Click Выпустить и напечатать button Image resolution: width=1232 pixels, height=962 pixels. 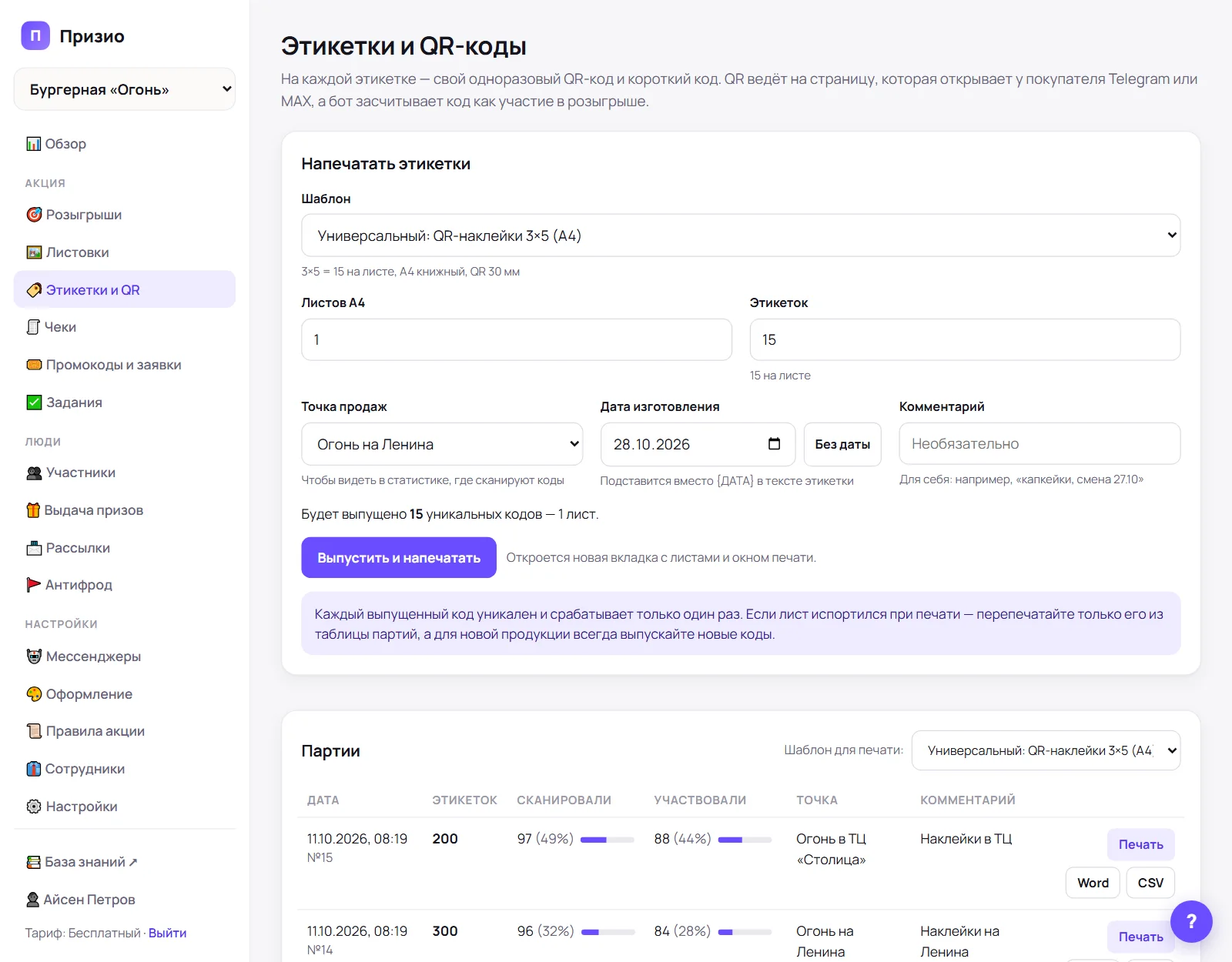(x=399, y=557)
